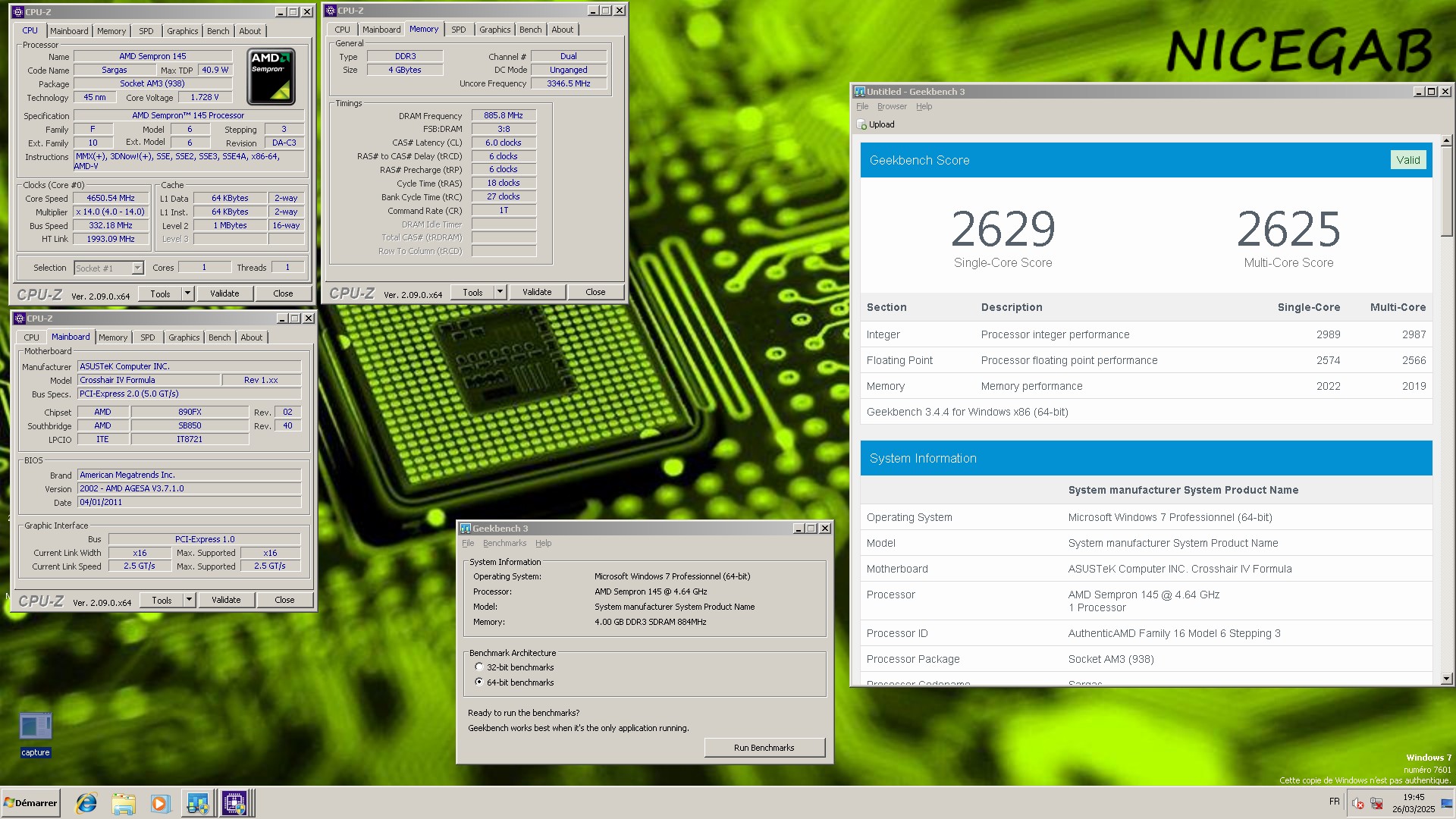The width and height of the screenshot is (1456, 819).
Task: Click the muted volume tray icon
Action: 1357,804
